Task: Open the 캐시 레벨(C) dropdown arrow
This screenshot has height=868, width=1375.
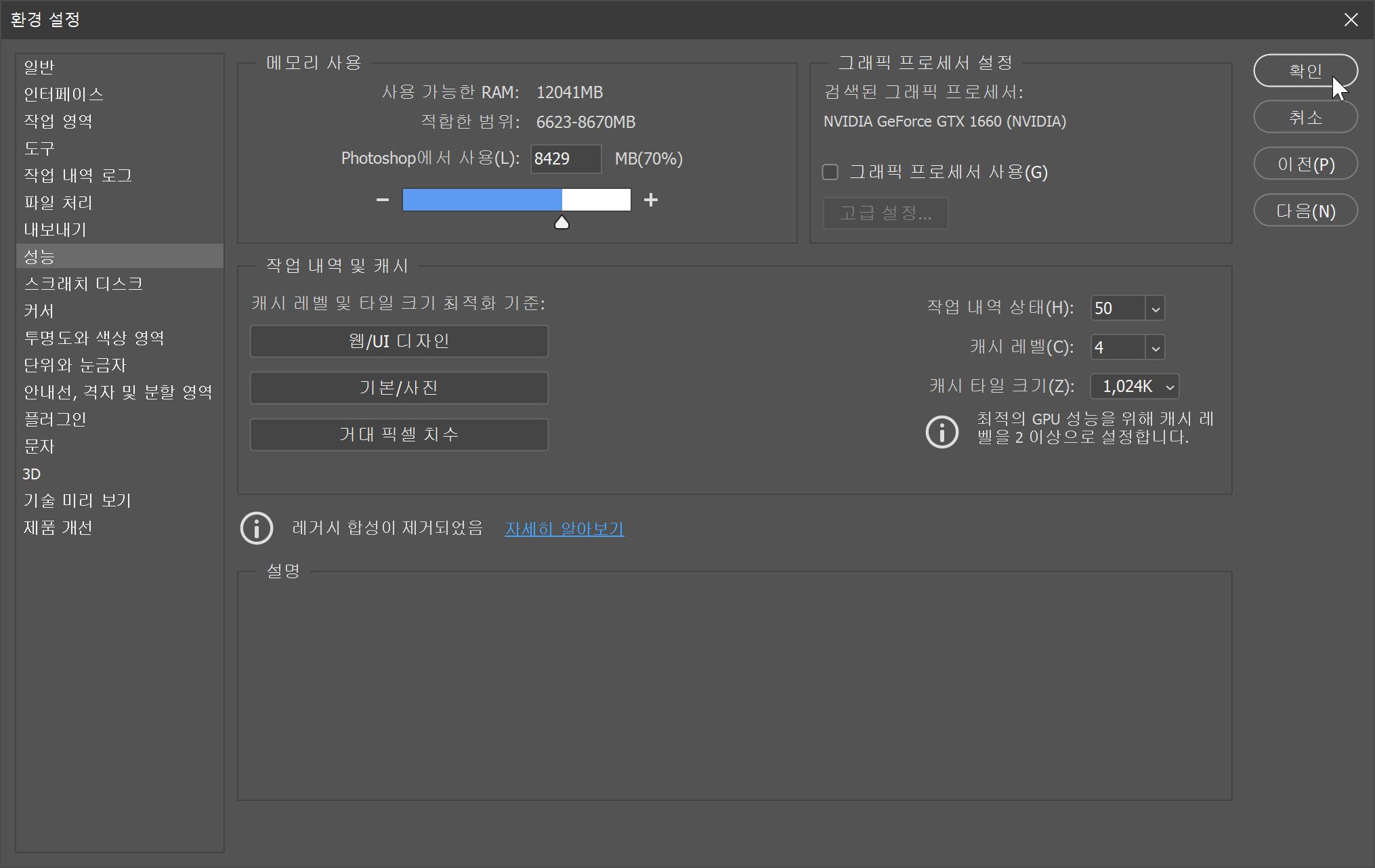Action: point(1156,348)
